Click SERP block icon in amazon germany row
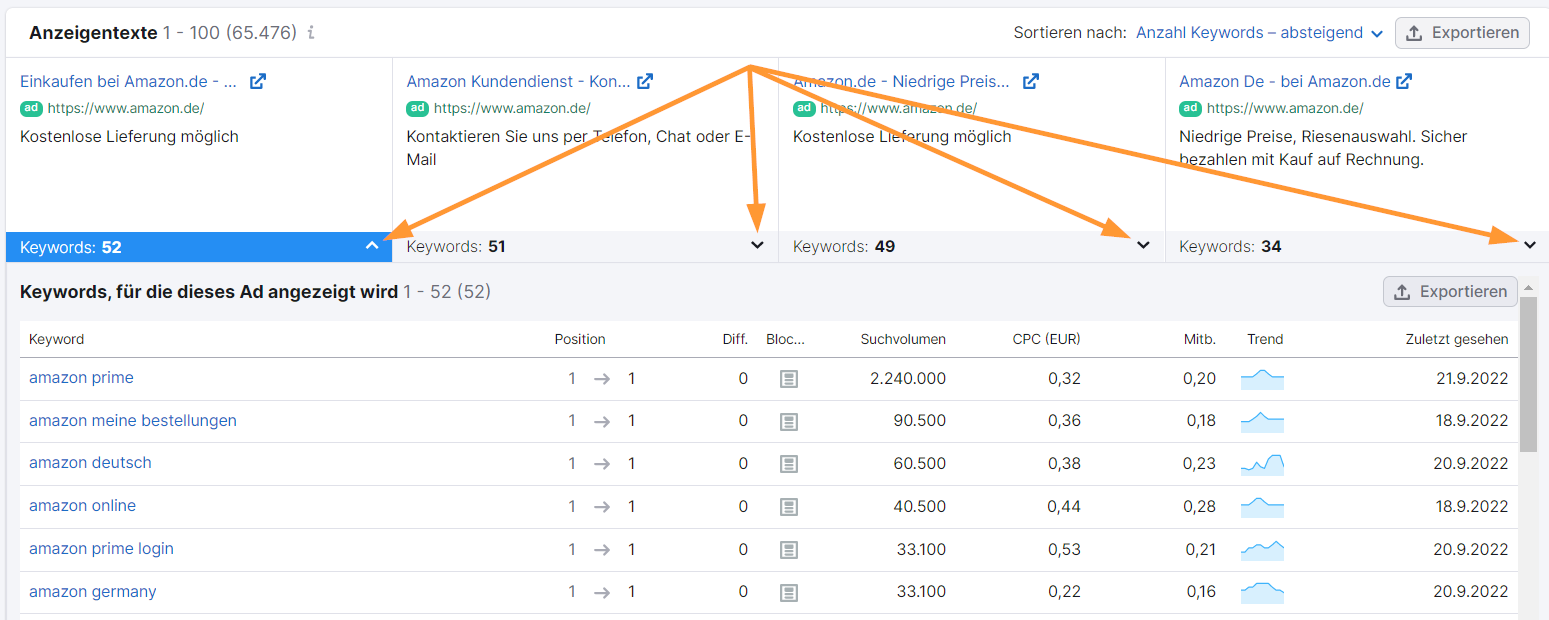Viewport: 1549px width, 620px height. click(x=789, y=593)
